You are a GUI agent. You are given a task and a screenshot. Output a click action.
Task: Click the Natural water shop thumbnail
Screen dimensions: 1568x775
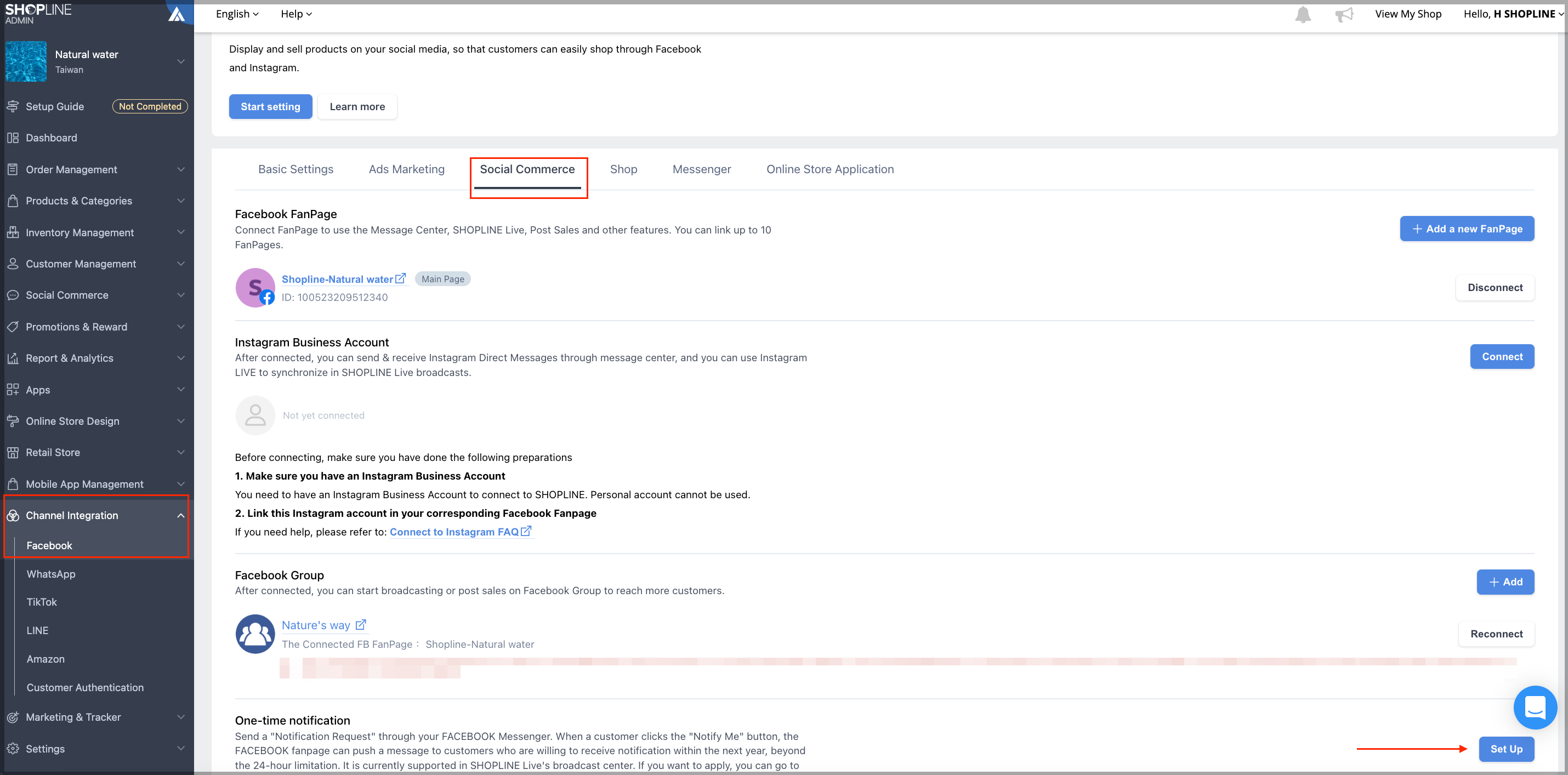pyautogui.click(x=26, y=61)
